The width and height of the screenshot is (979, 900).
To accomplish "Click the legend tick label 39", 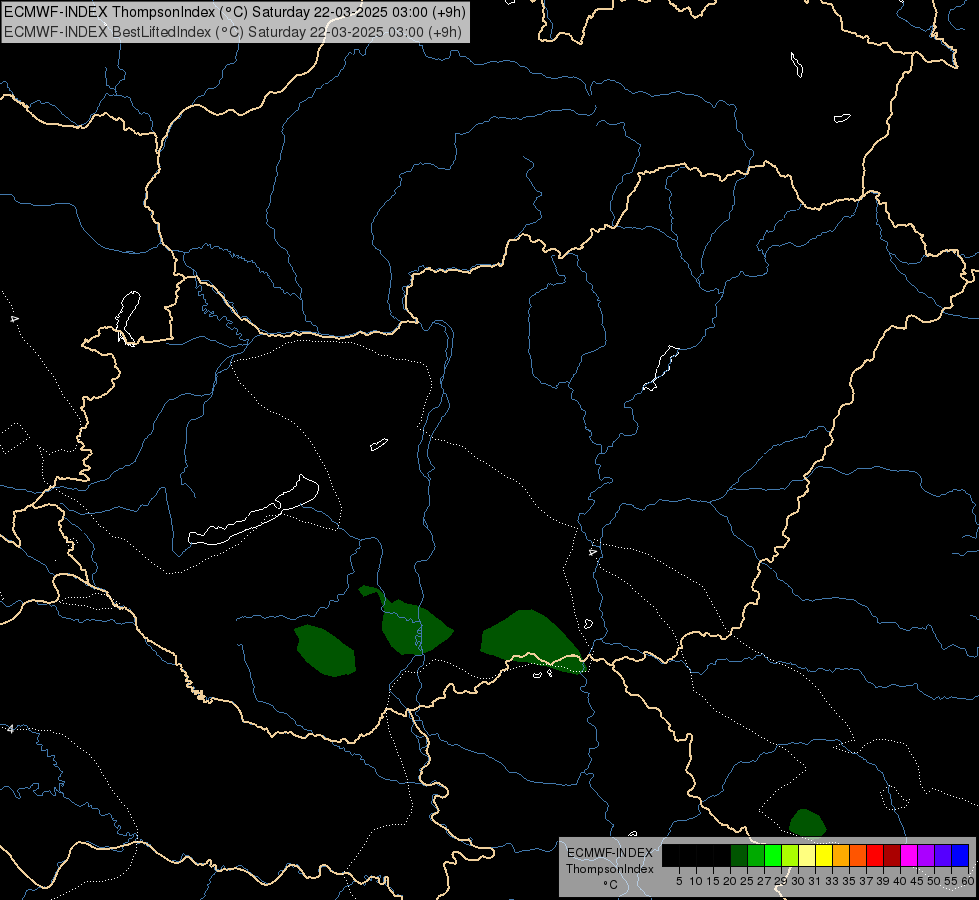I will point(883,881).
